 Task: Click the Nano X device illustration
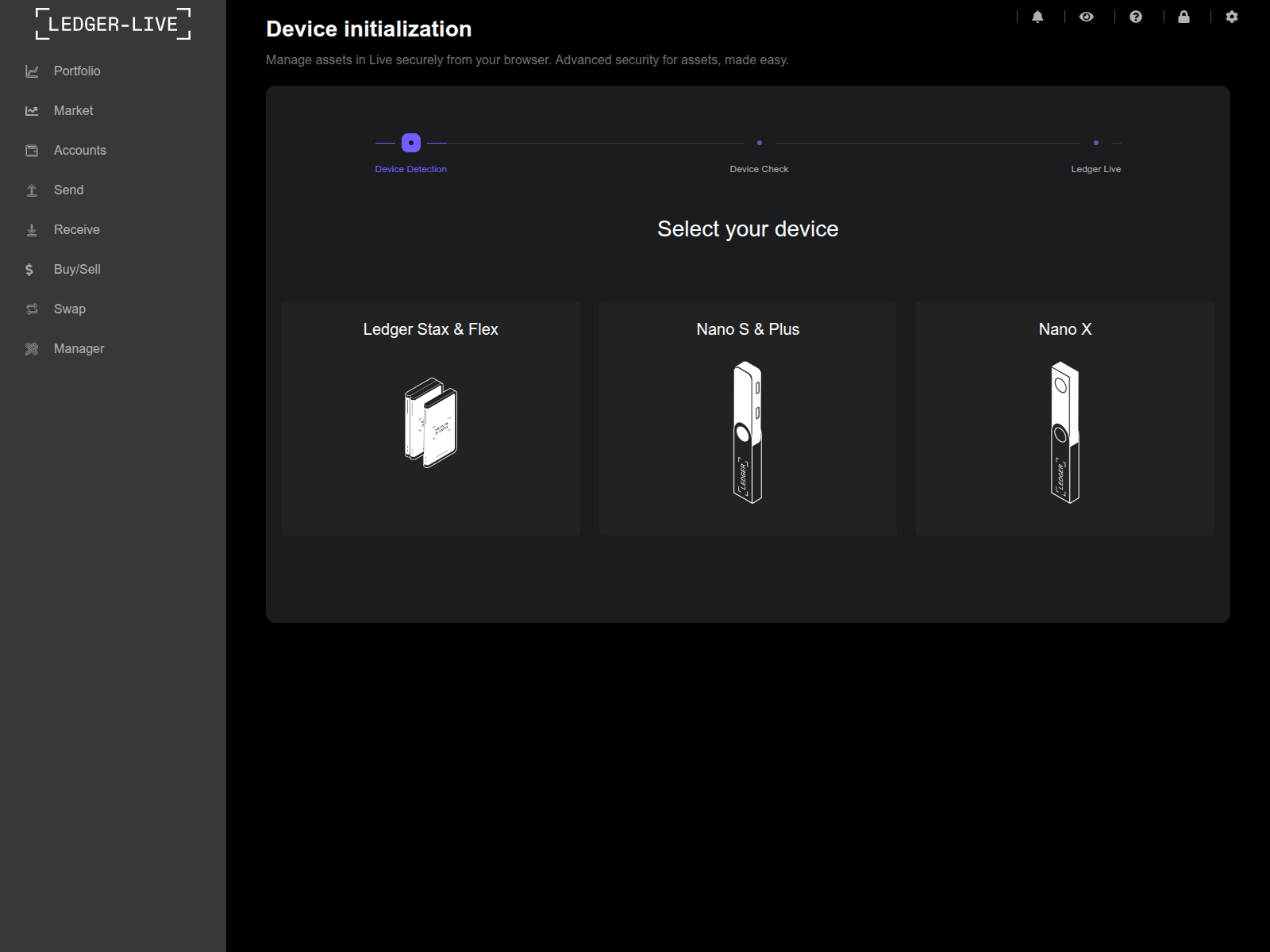point(1065,432)
